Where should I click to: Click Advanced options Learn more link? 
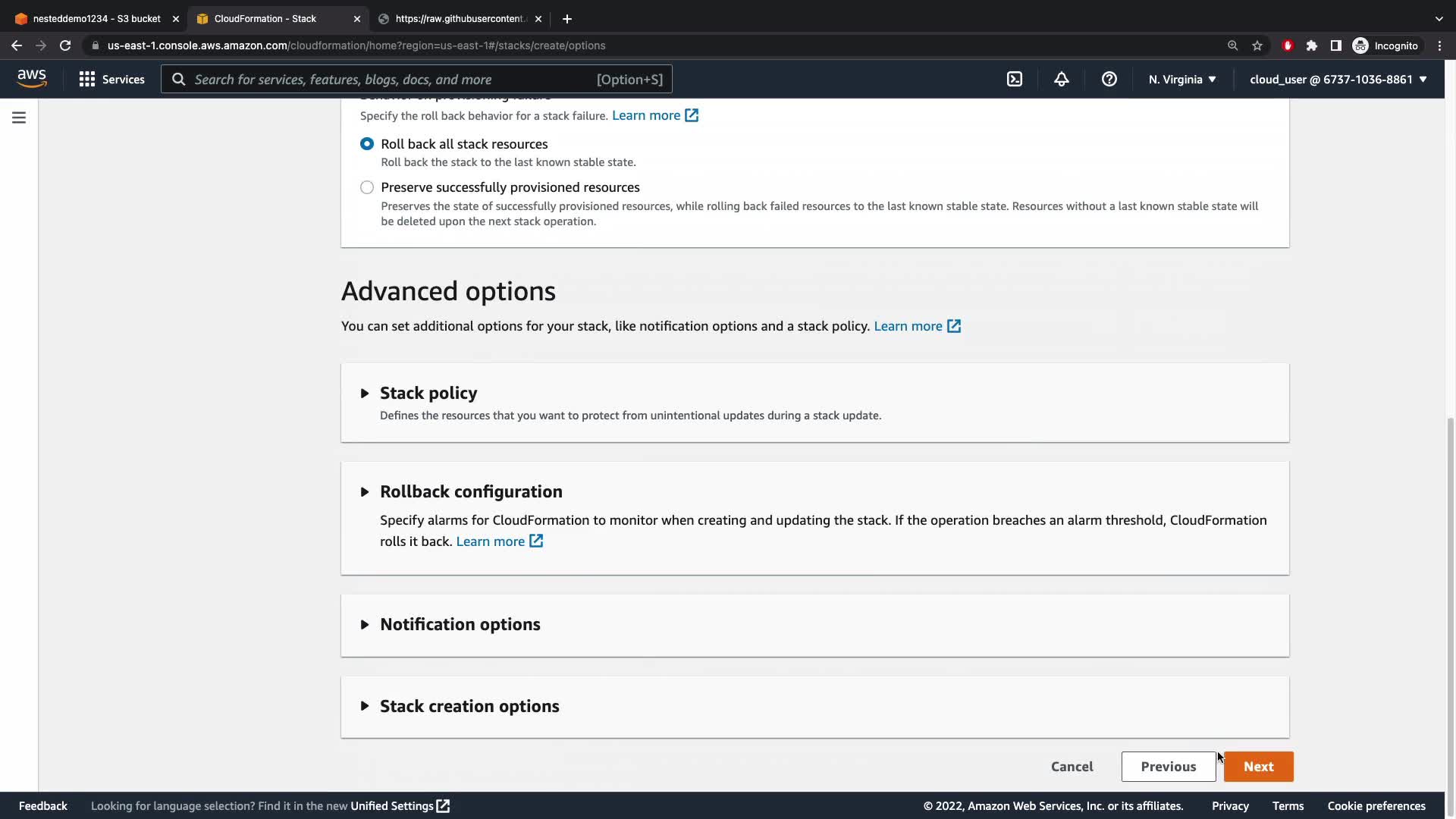click(x=917, y=326)
